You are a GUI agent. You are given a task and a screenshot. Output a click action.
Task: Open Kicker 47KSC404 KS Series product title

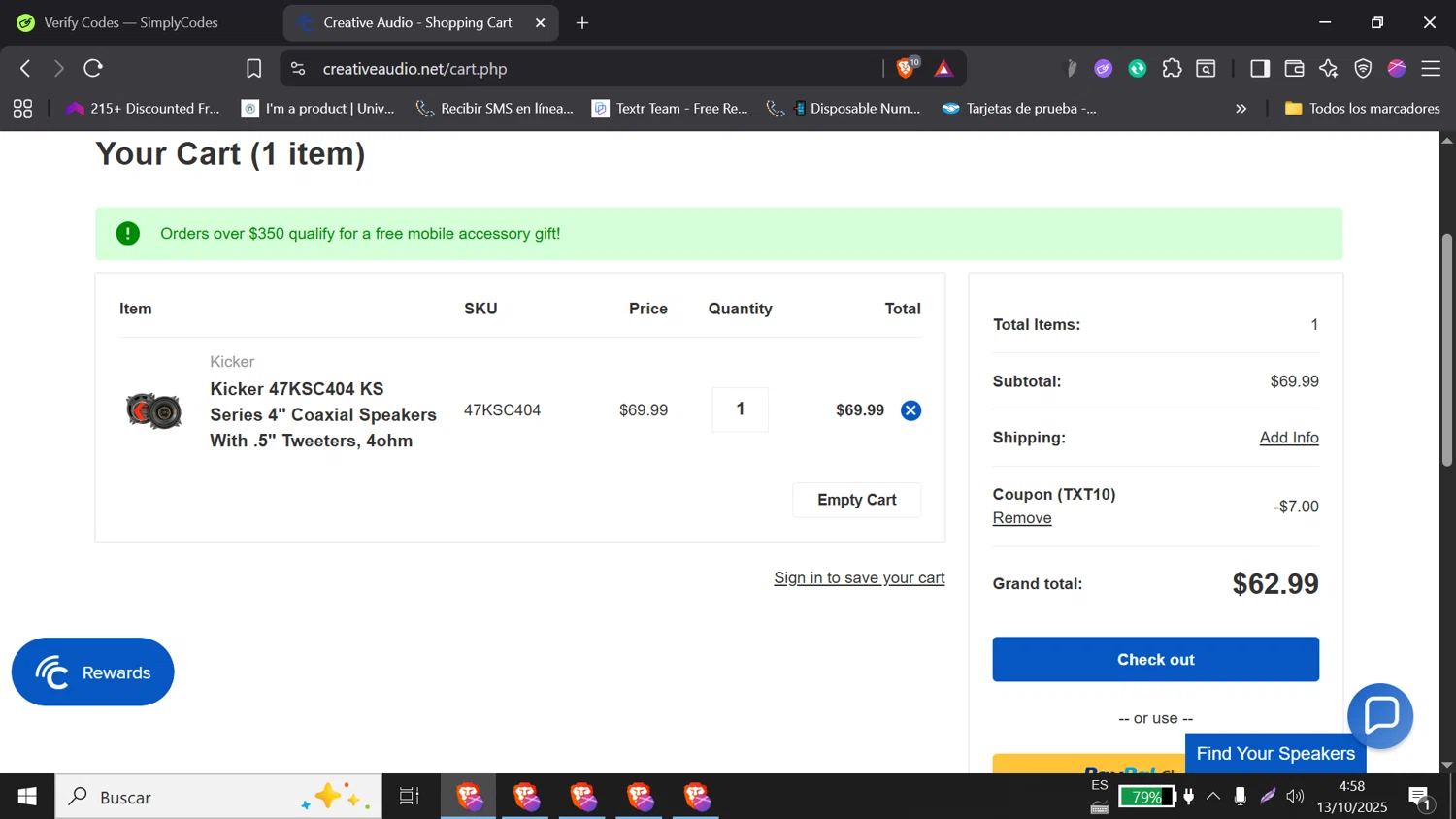point(323,414)
